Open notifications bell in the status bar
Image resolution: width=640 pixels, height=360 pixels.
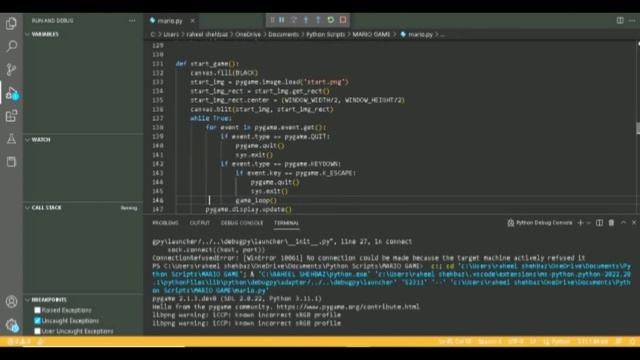pyautogui.click(x=632, y=341)
